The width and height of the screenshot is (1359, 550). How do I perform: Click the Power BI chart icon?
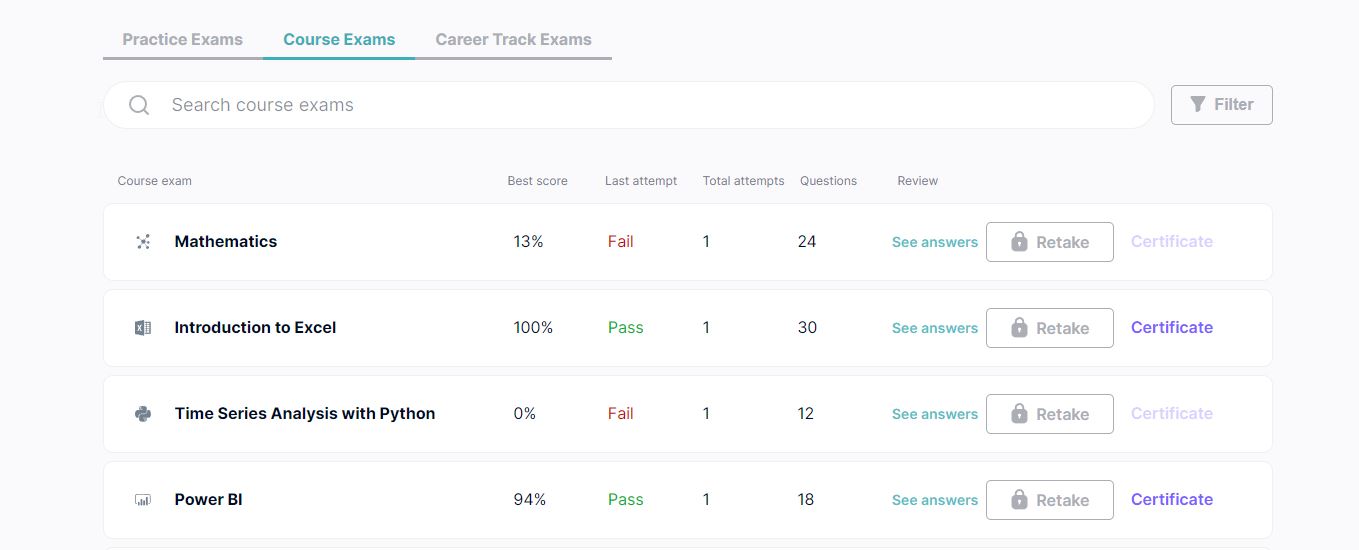click(x=143, y=500)
